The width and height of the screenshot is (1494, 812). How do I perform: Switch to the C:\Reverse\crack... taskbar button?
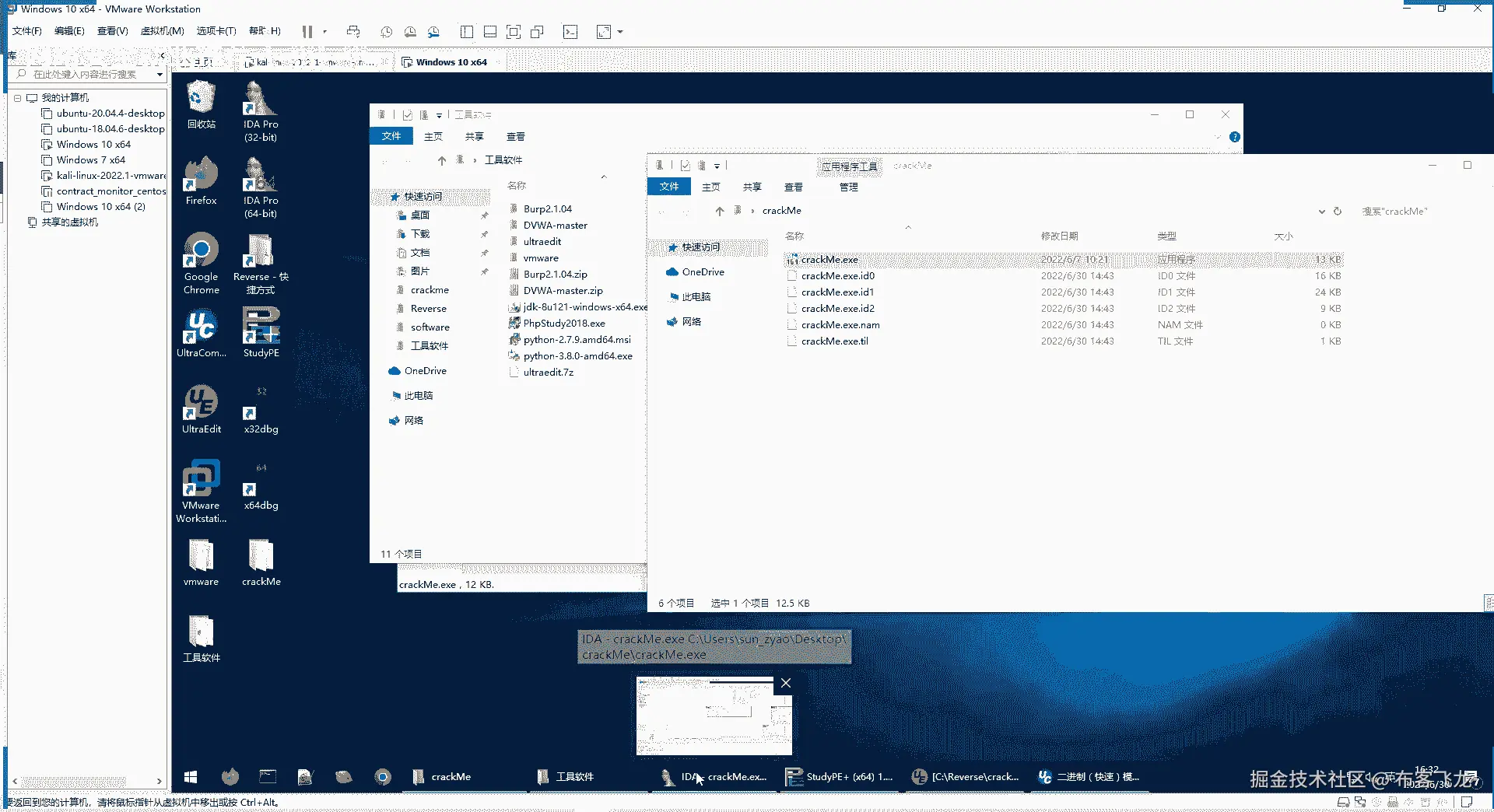coord(966,776)
